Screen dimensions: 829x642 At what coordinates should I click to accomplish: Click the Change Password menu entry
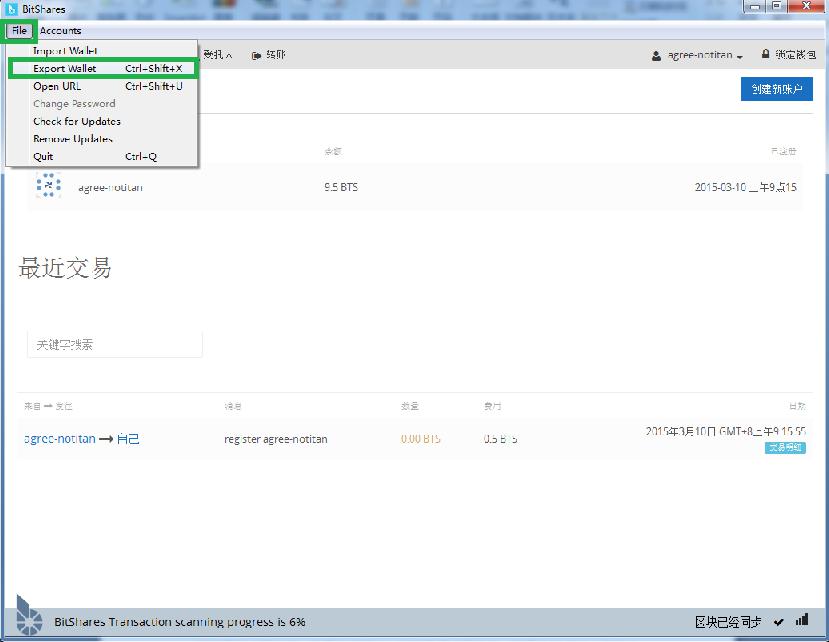pyautogui.click(x=103, y=104)
